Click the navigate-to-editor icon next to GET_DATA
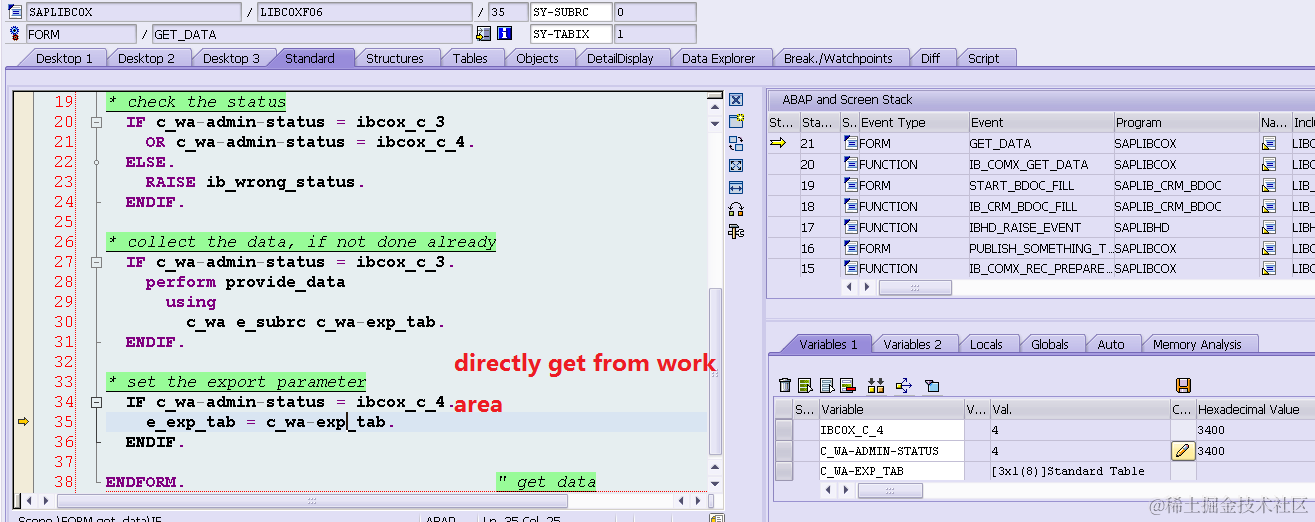1315x522 pixels. coord(484,34)
